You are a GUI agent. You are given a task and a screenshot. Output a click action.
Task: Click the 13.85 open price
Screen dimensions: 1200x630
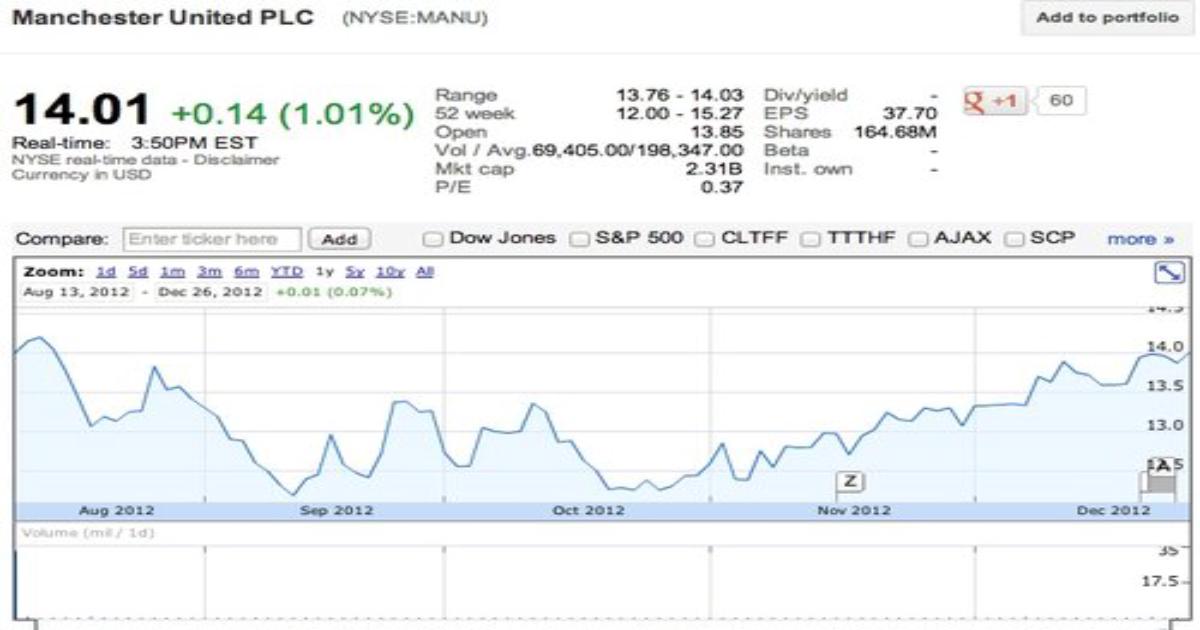click(719, 132)
